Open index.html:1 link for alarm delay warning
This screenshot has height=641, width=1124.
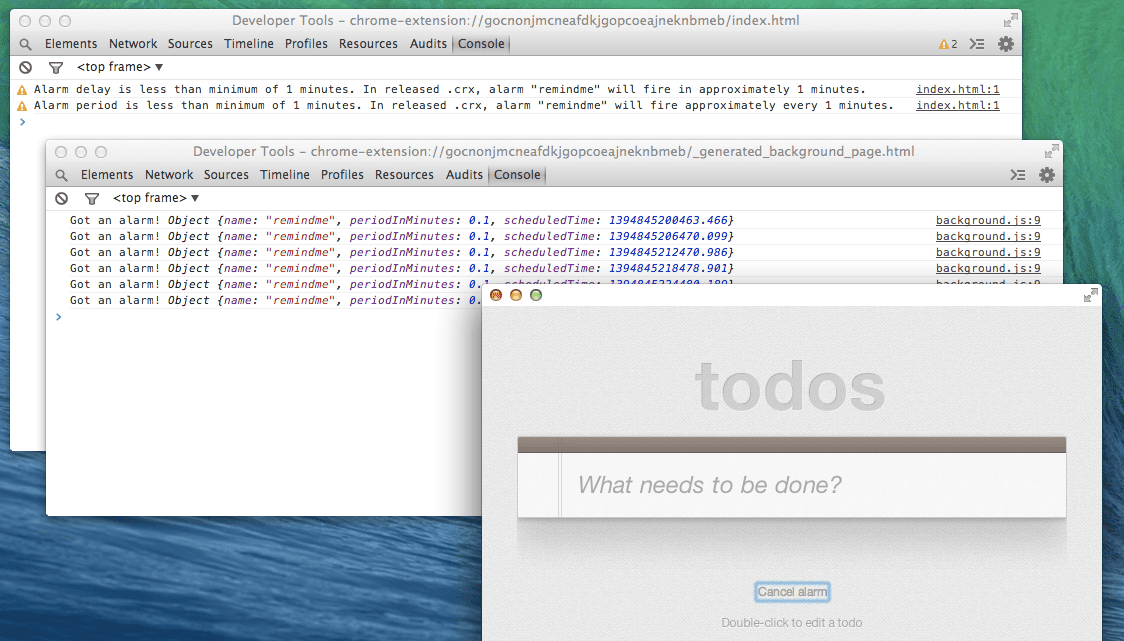[957, 90]
